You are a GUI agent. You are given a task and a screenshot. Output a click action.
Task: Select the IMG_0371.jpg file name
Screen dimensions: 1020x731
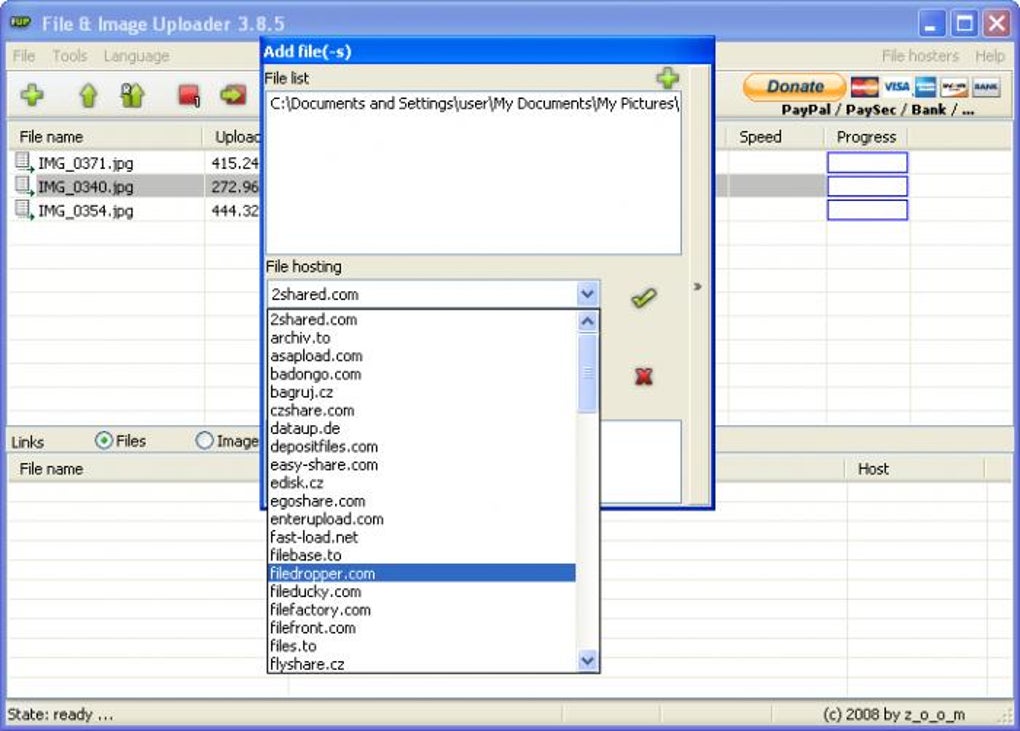[x=85, y=163]
